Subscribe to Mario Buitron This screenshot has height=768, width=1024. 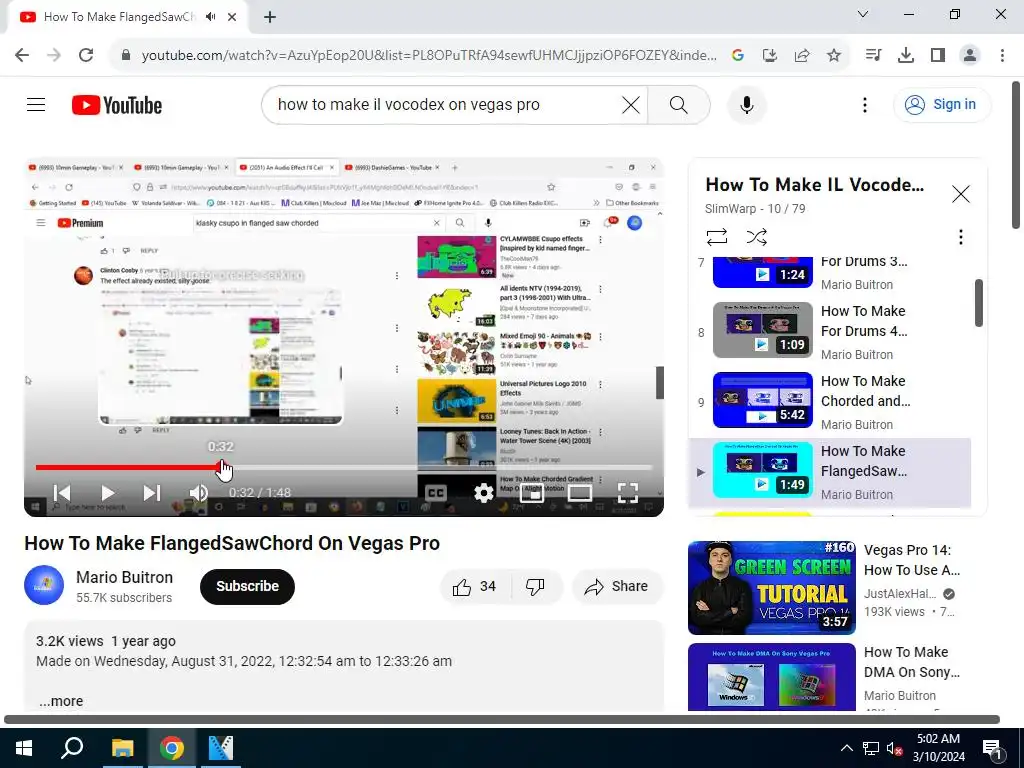click(x=247, y=586)
